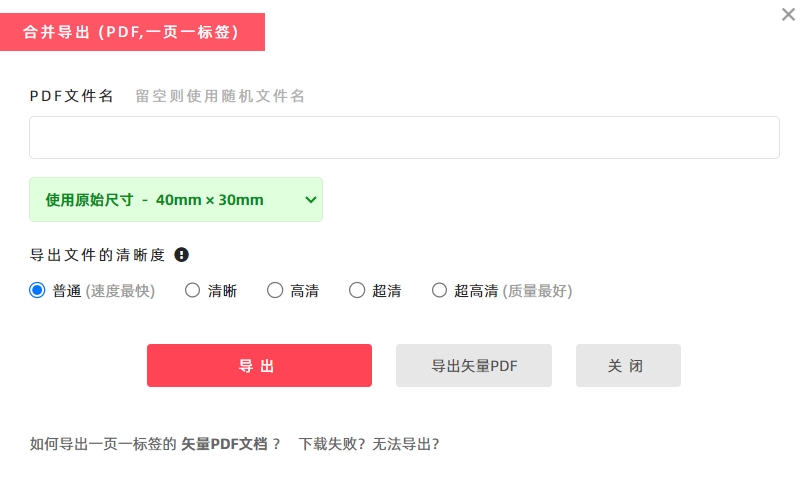
Task: Click the red 导出 button
Action: coord(259,365)
